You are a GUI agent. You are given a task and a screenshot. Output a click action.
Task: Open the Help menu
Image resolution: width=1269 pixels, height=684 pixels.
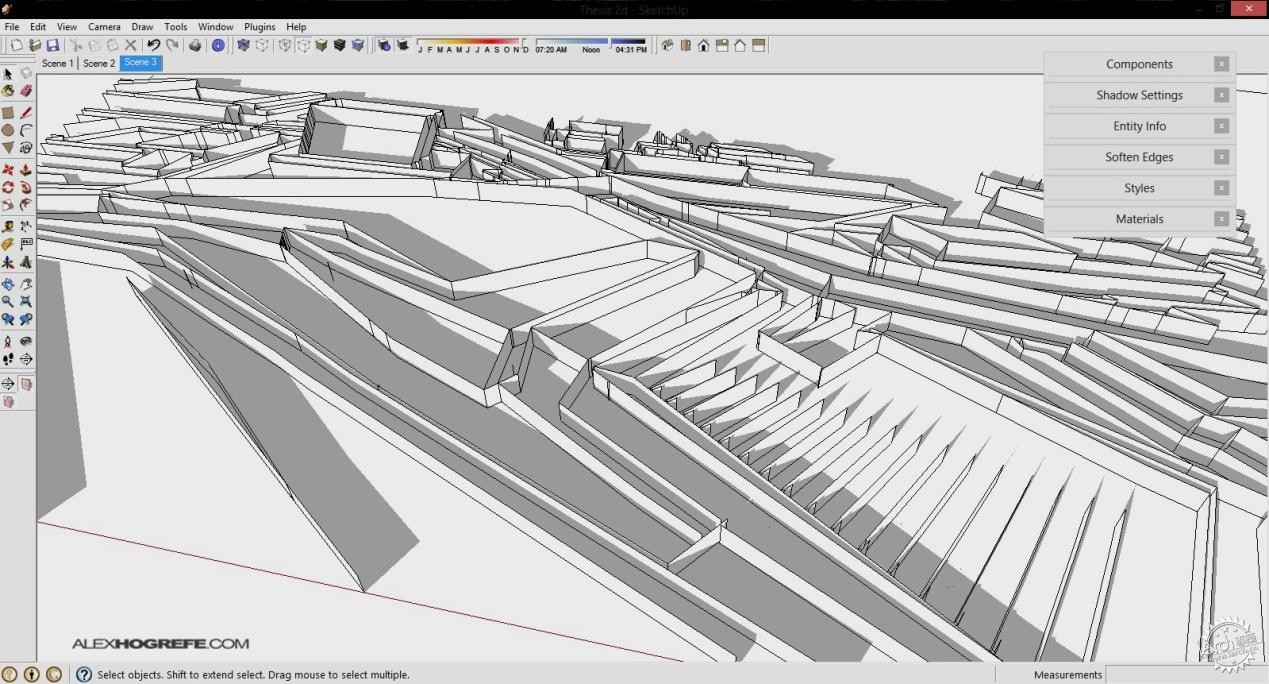[x=296, y=27]
